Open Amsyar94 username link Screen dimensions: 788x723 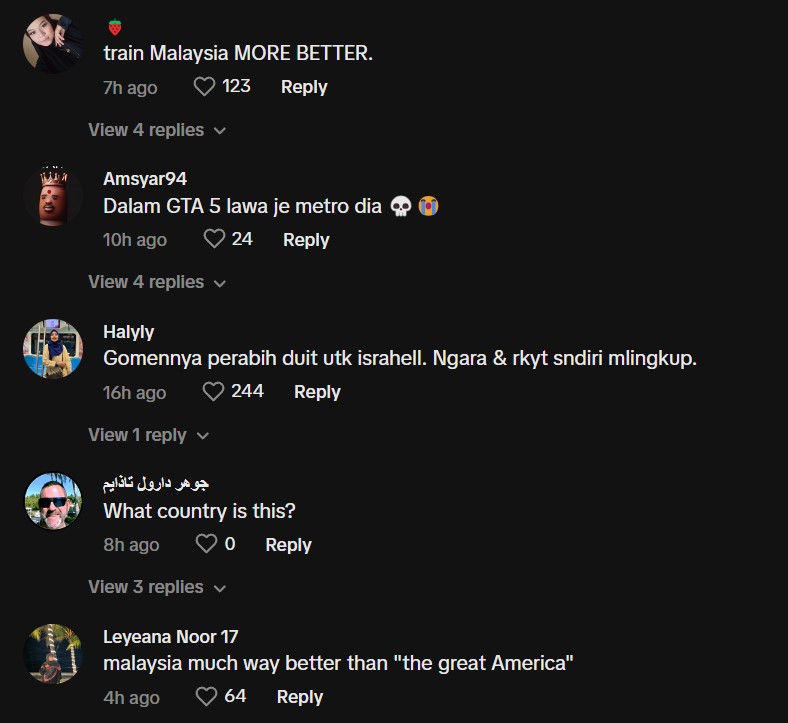tap(145, 179)
